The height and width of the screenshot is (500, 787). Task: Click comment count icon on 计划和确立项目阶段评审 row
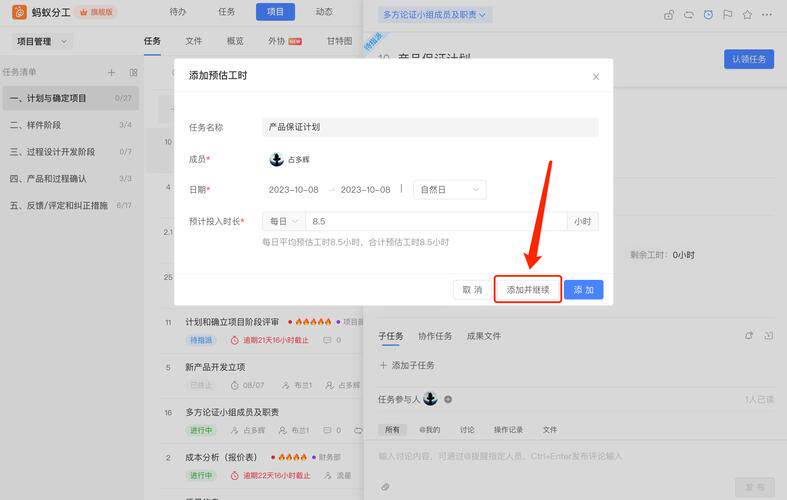(327, 340)
